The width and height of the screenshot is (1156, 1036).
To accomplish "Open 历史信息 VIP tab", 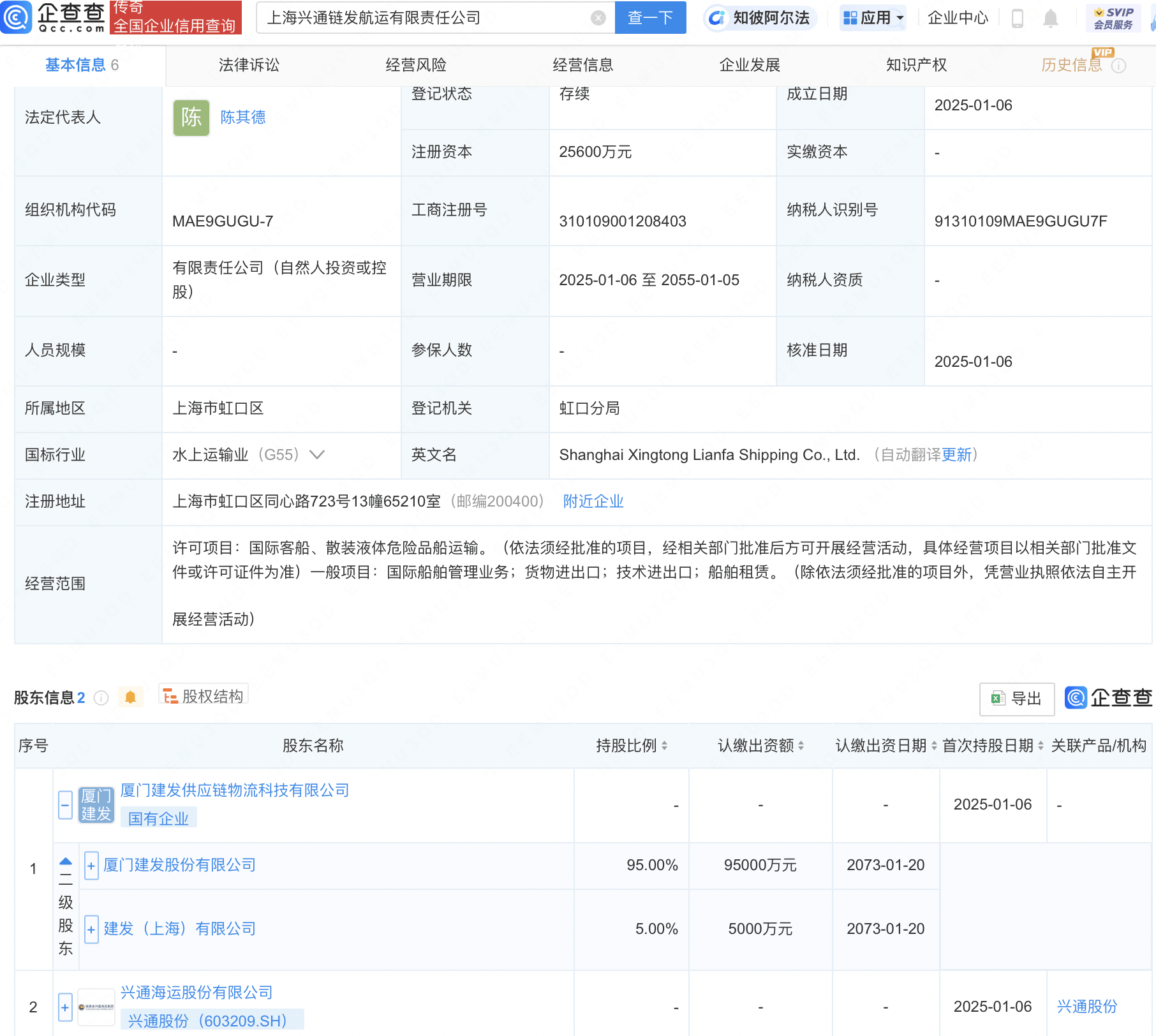I will coord(1072,65).
